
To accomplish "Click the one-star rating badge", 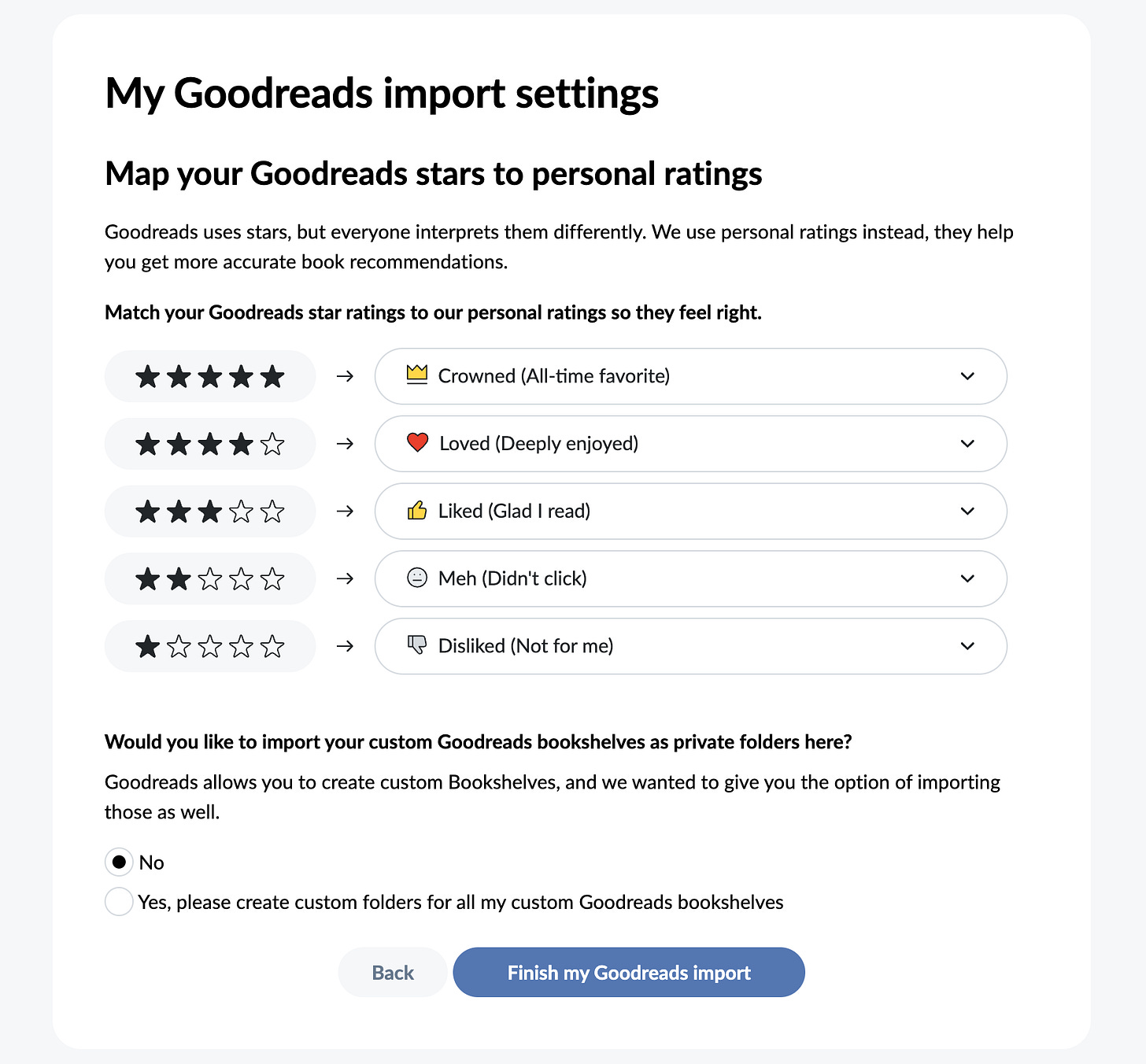I will tap(210, 646).
